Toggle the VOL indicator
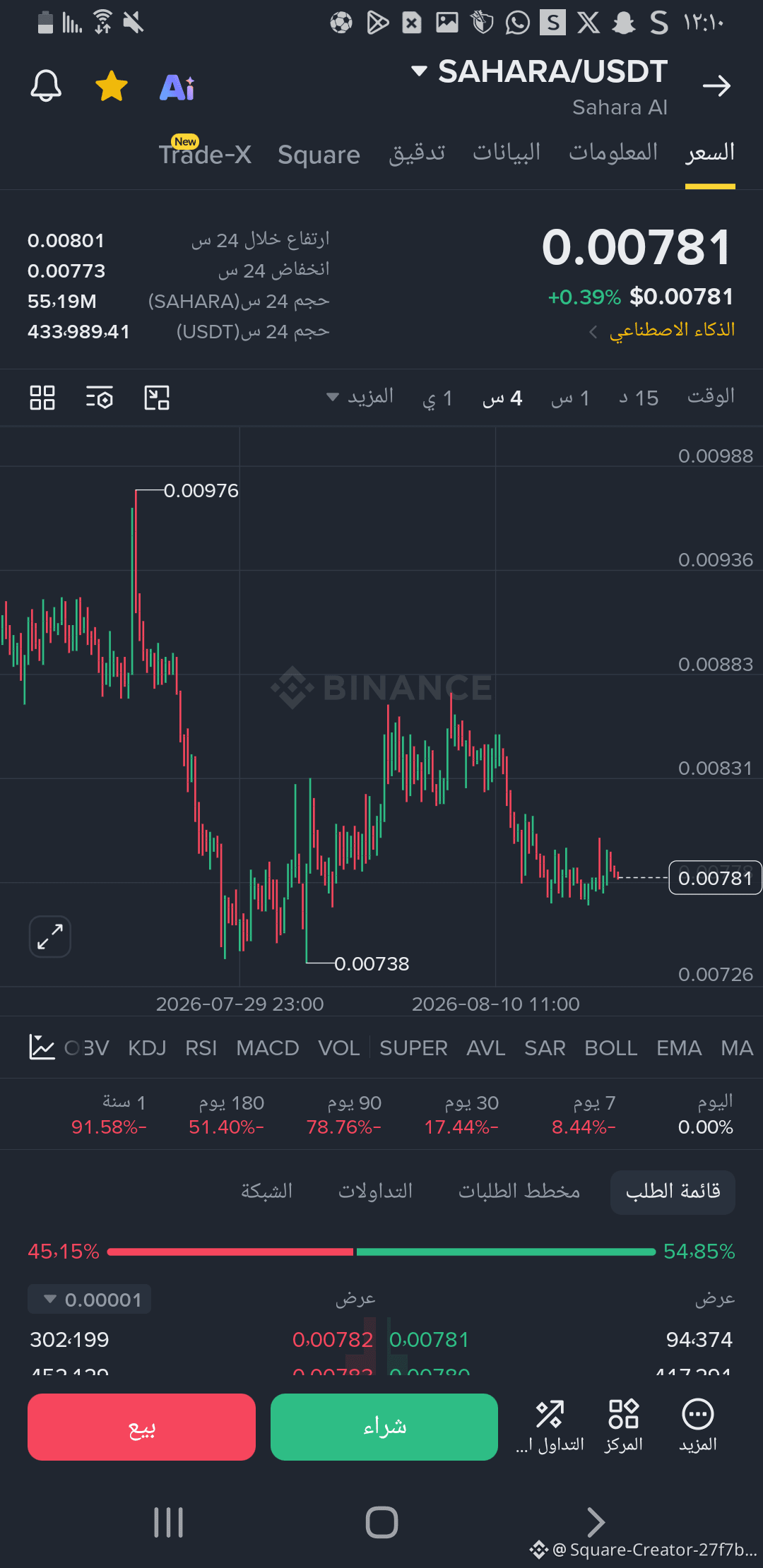 coord(339,1048)
